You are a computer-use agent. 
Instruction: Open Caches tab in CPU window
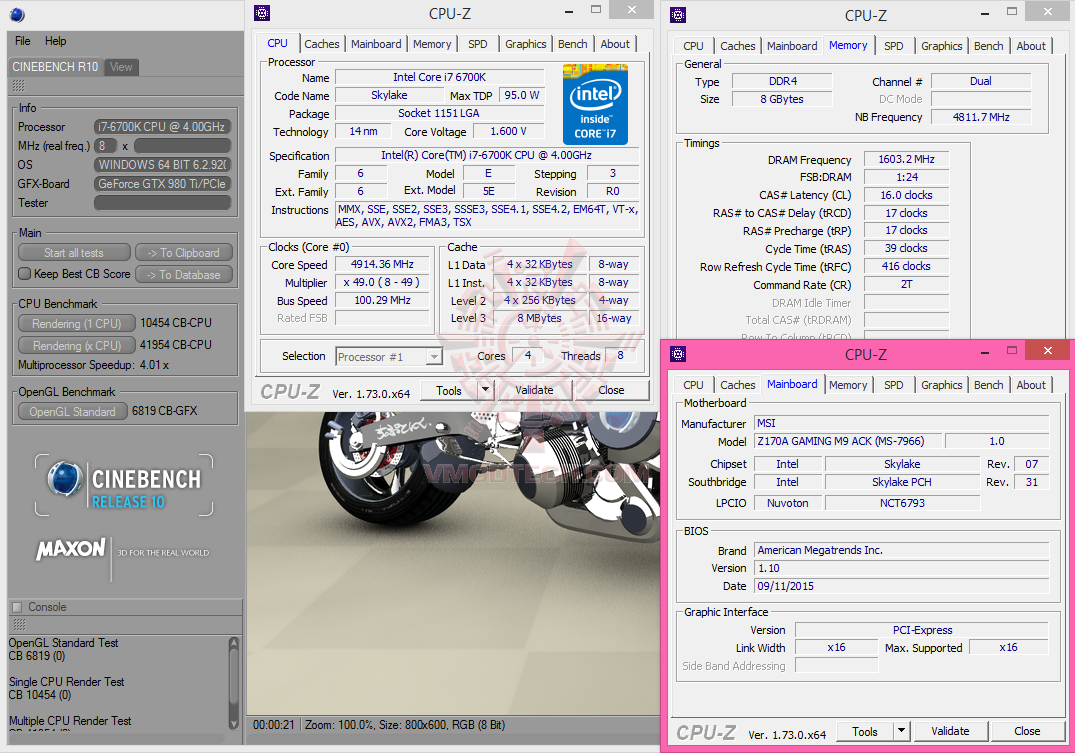tap(322, 44)
